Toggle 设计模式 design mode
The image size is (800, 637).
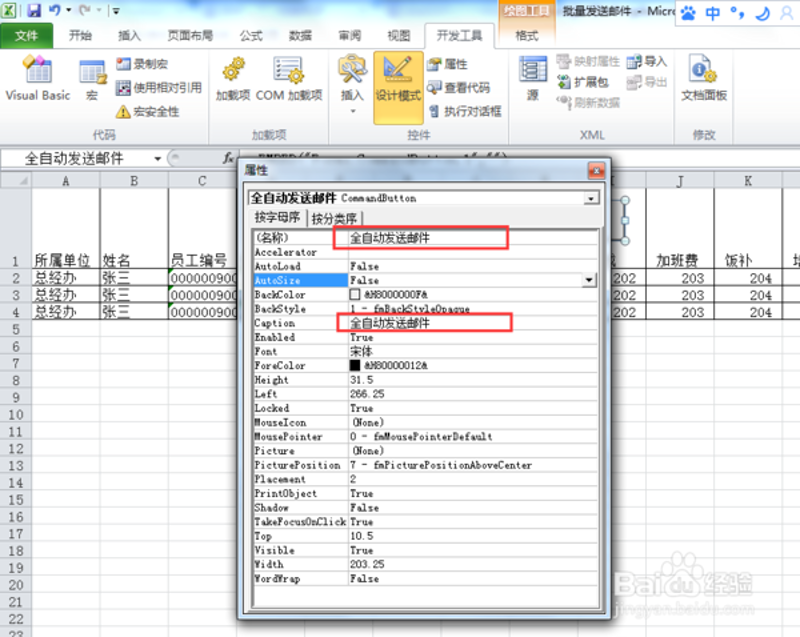398,87
